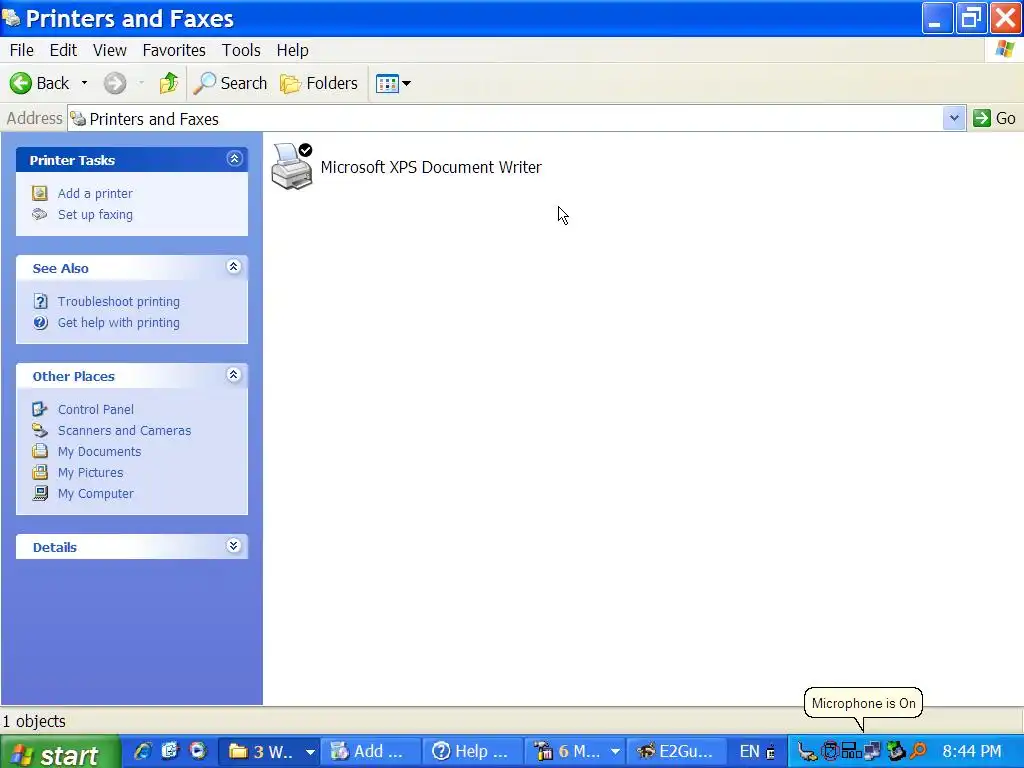
Task: Click the EN language indicator
Action: tap(749, 752)
